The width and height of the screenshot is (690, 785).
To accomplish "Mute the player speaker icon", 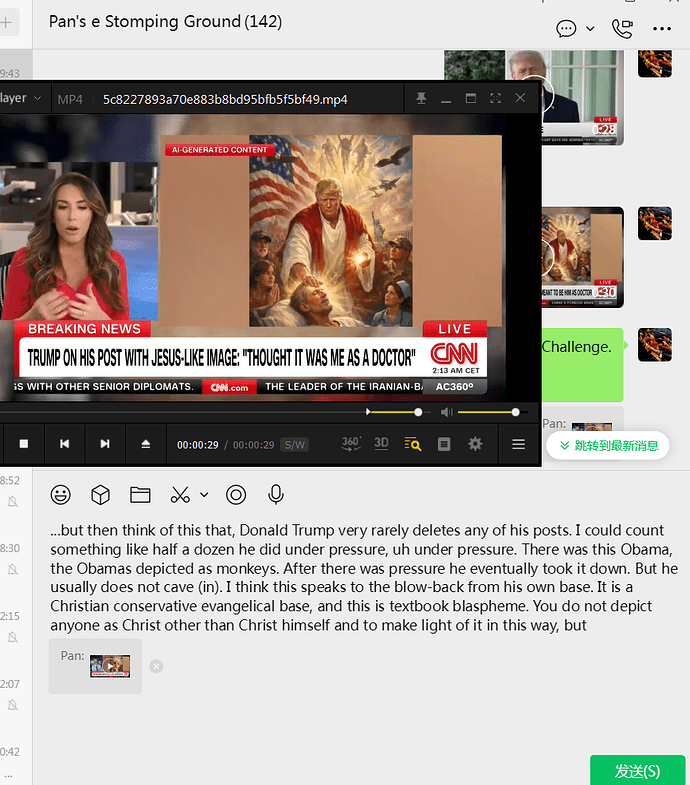I will click(x=447, y=412).
